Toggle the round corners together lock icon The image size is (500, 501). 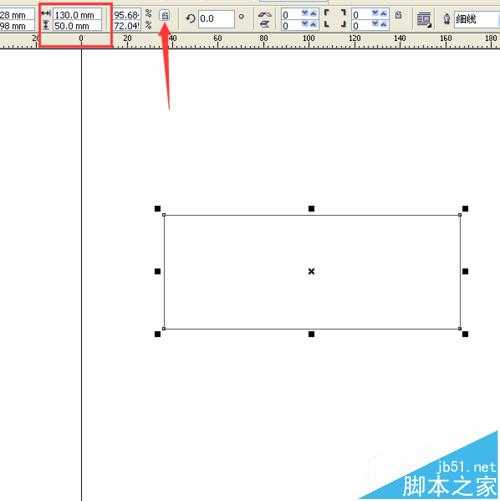tap(398, 15)
